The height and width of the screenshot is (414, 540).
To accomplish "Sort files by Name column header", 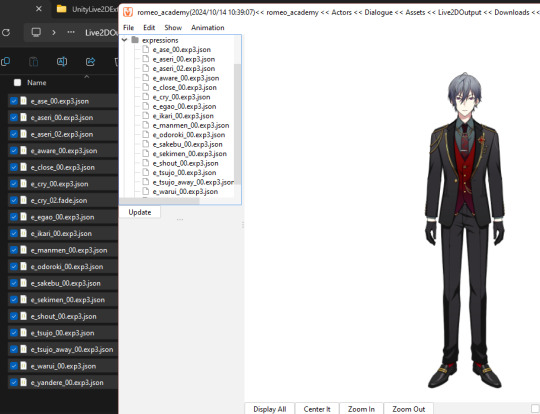I will [x=37, y=83].
